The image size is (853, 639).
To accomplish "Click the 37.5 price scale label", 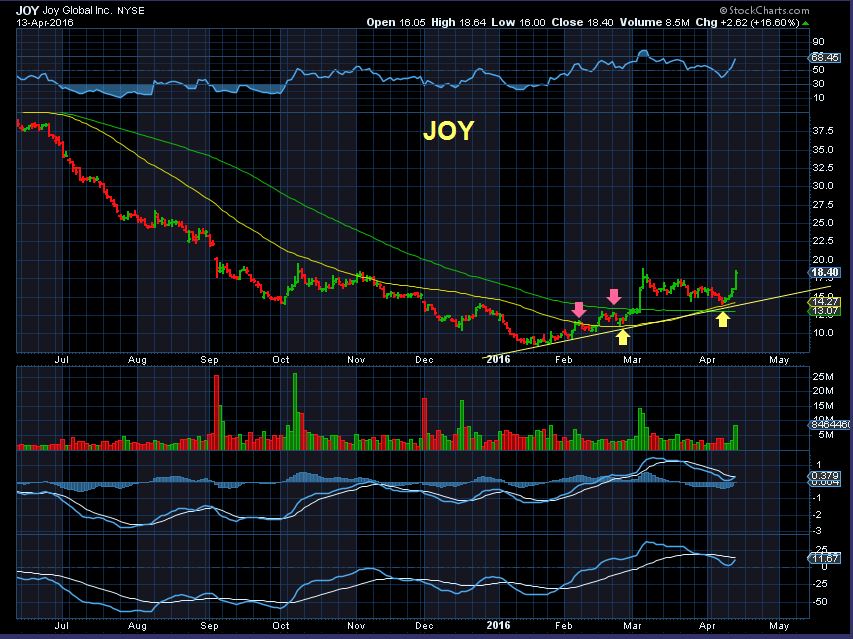I will (823, 131).
